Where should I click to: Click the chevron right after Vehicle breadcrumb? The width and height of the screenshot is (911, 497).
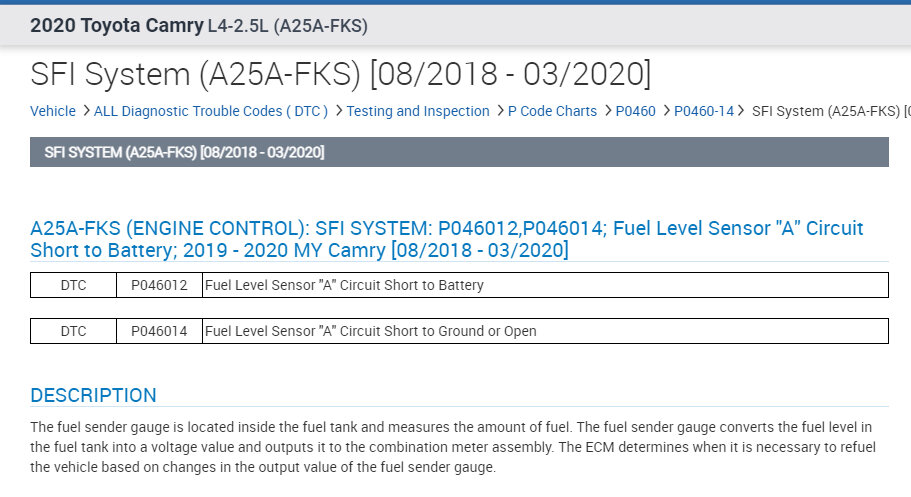[x=86, y=111]
